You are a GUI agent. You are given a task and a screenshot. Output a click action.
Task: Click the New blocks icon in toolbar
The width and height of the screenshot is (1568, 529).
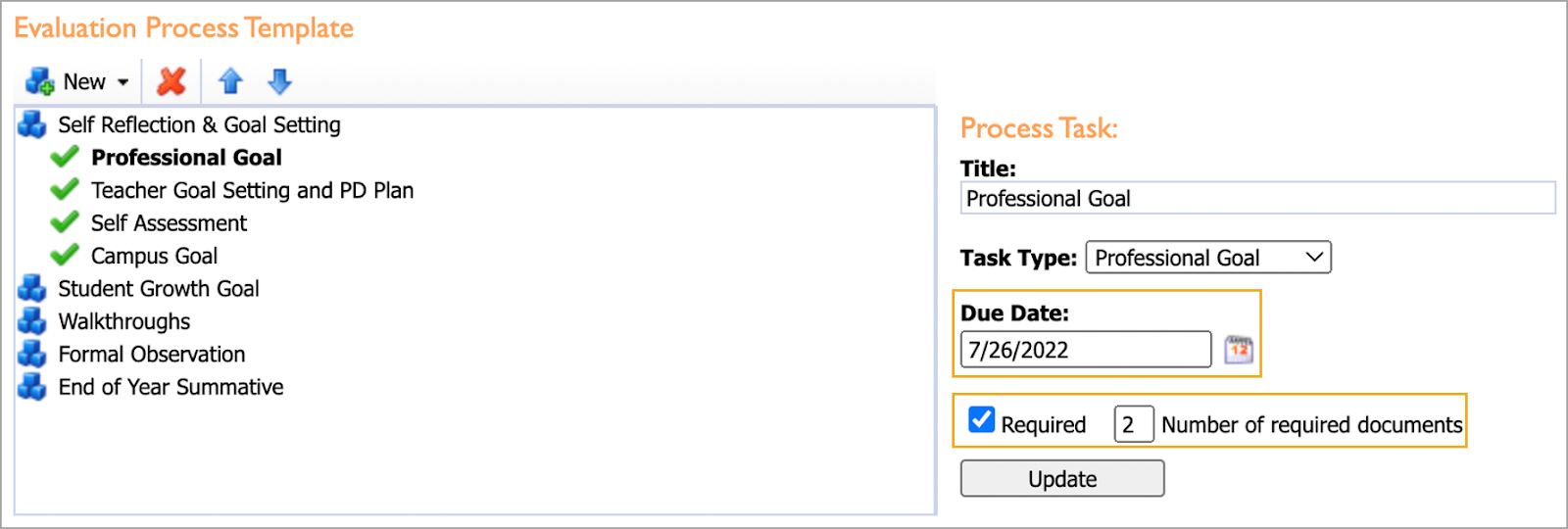tap(40, 81)
